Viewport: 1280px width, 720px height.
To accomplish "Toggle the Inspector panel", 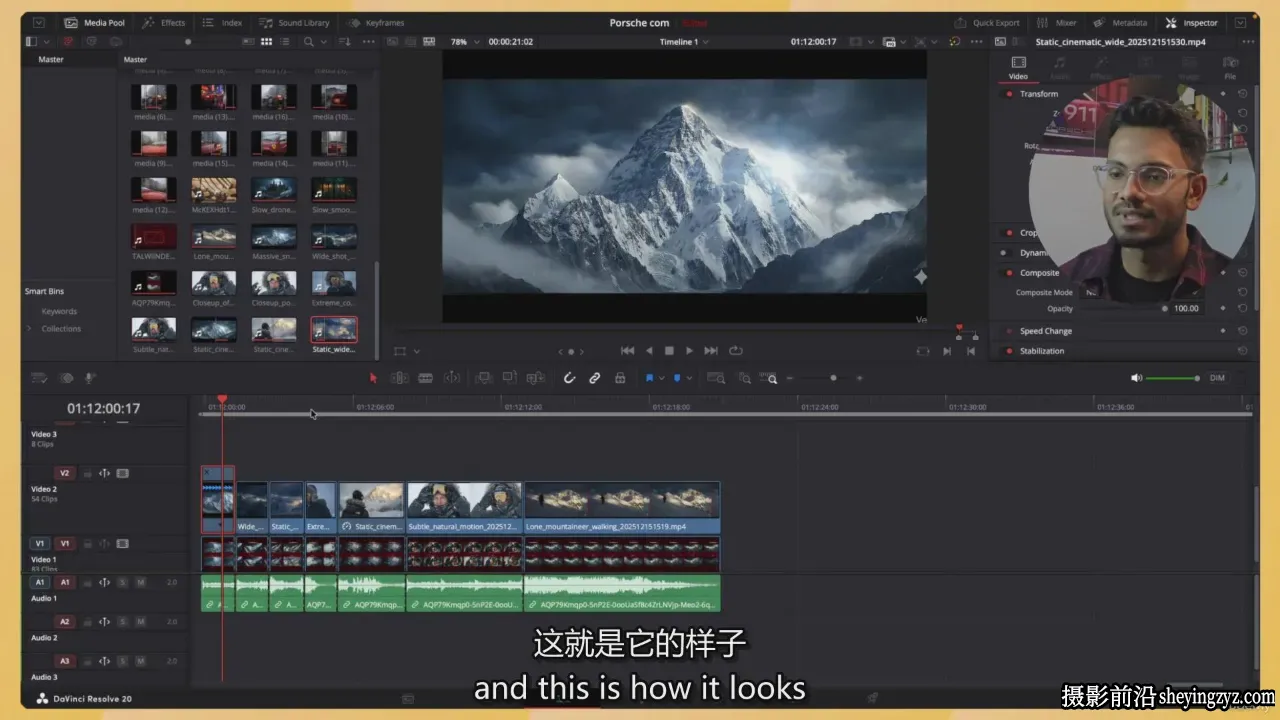I will click(1191, 22).
